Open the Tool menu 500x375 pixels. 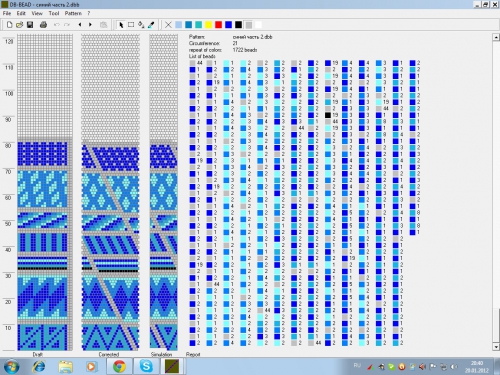(54, 13)
